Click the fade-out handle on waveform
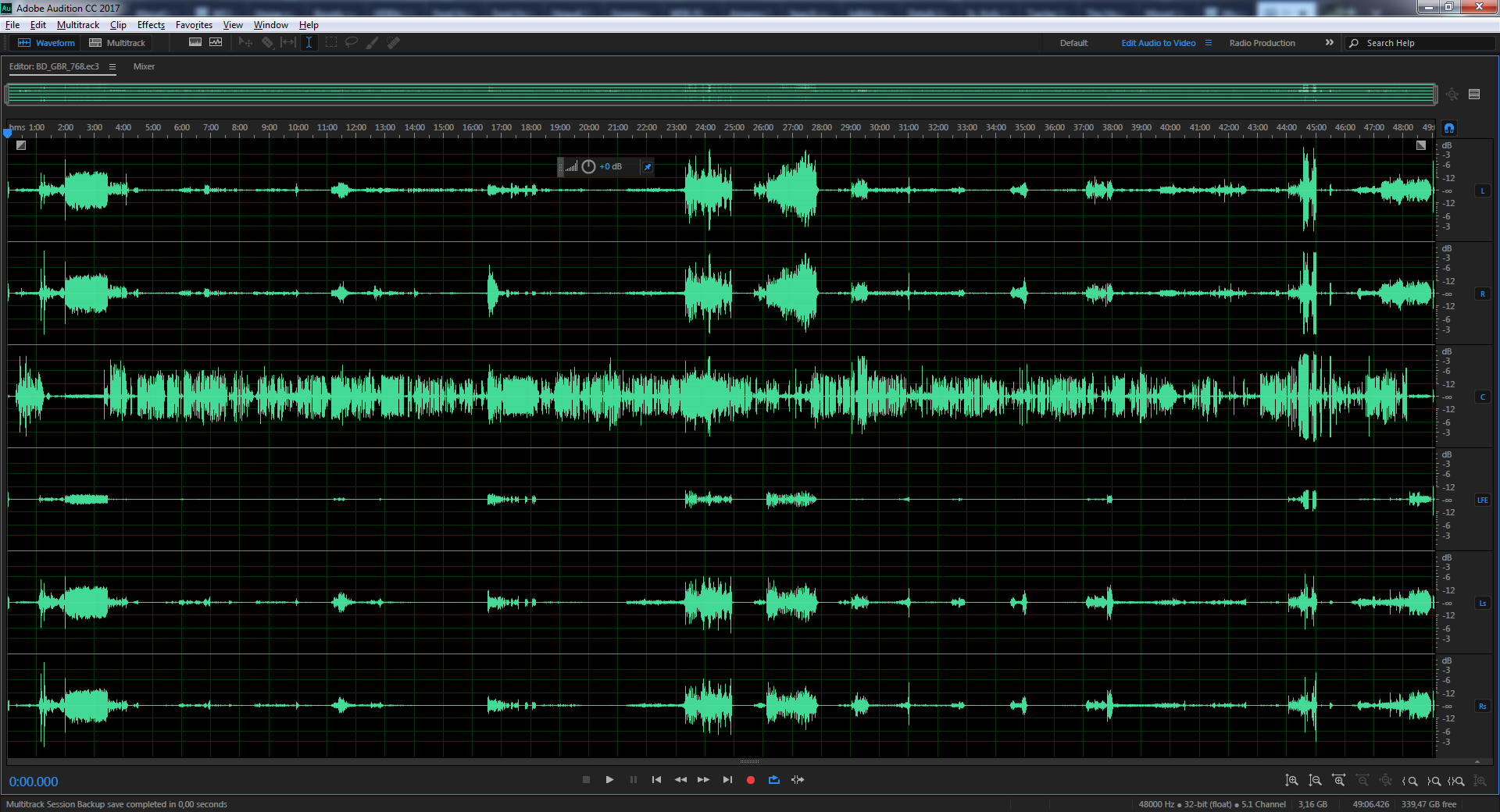1500x812 pixels. 1421,145
